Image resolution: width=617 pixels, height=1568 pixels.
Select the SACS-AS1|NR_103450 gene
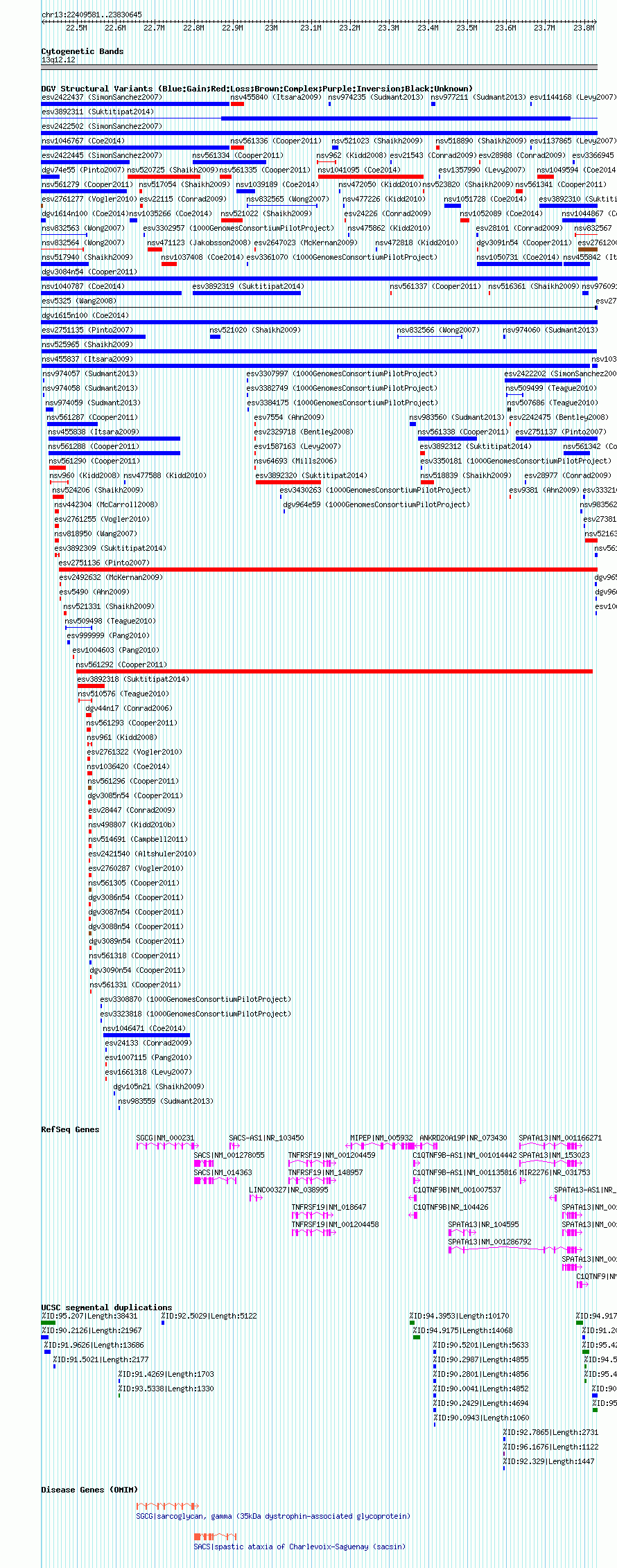tap(266, 1138)
